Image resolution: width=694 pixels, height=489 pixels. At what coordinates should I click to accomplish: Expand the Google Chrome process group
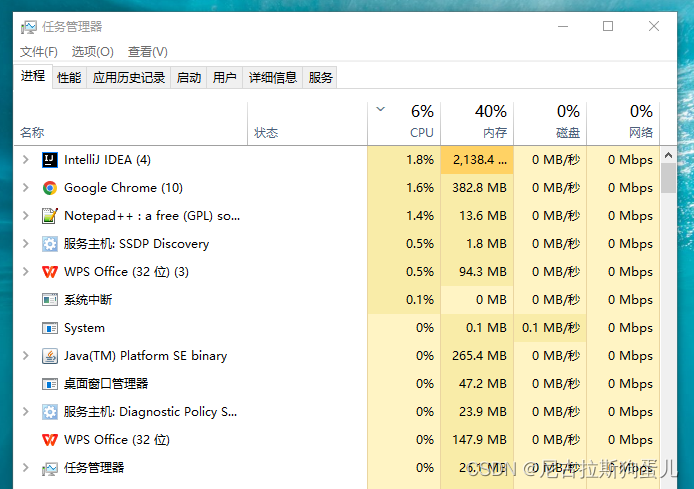[25, 188]
